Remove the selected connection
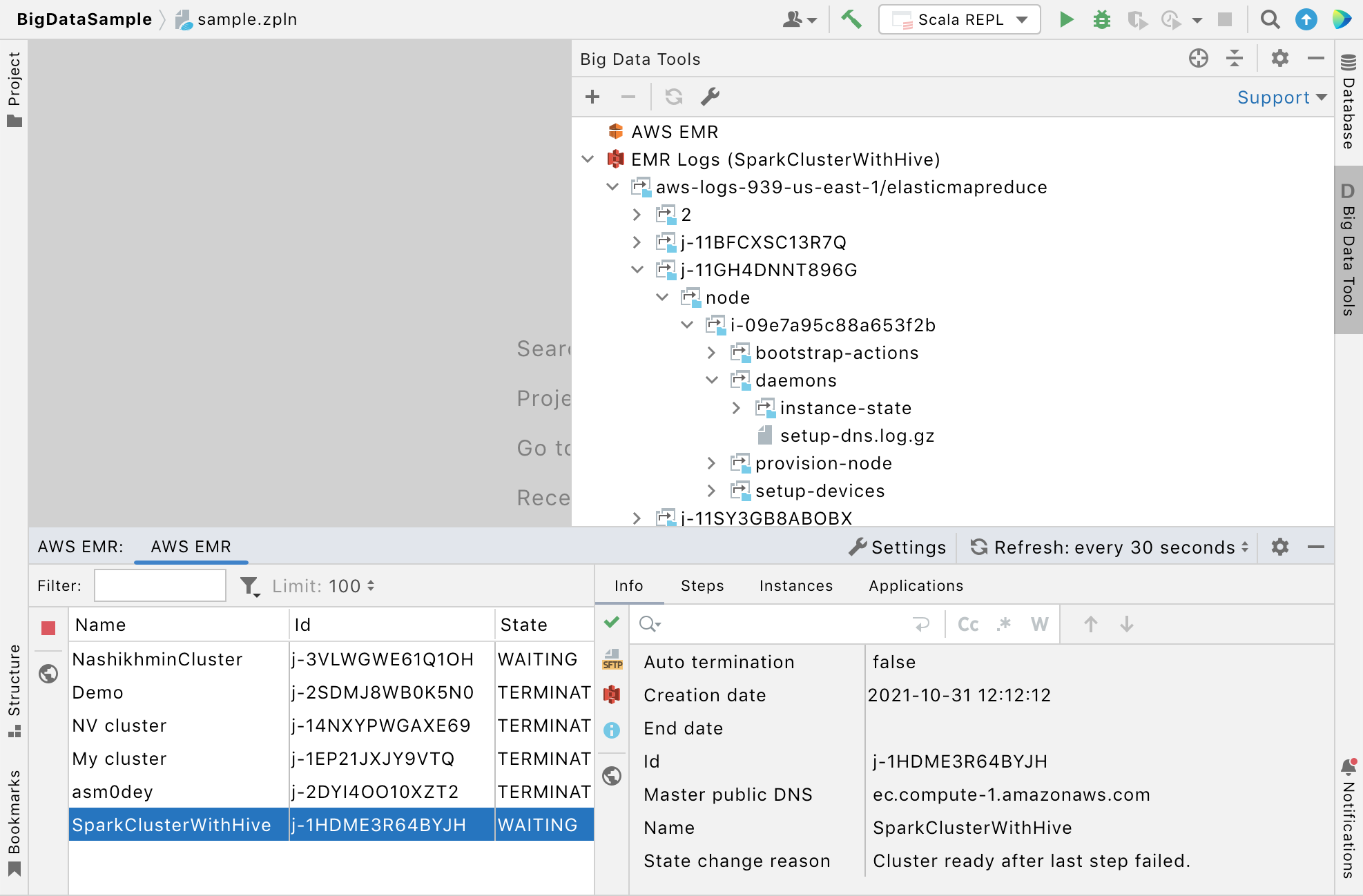Screen dimensions: 1363x896 coord(628,97)
